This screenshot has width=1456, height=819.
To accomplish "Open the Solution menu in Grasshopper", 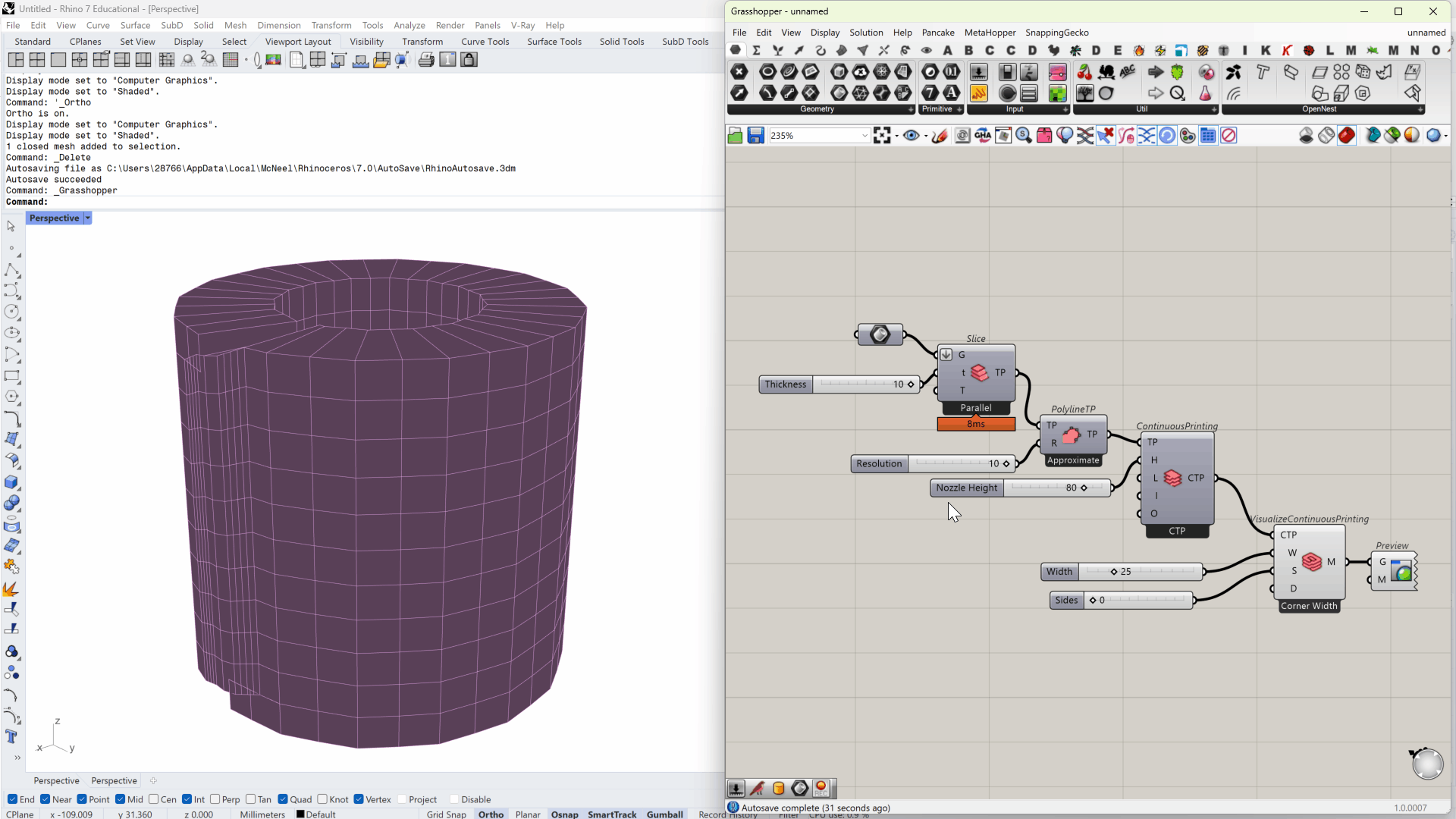I will 865,33.
